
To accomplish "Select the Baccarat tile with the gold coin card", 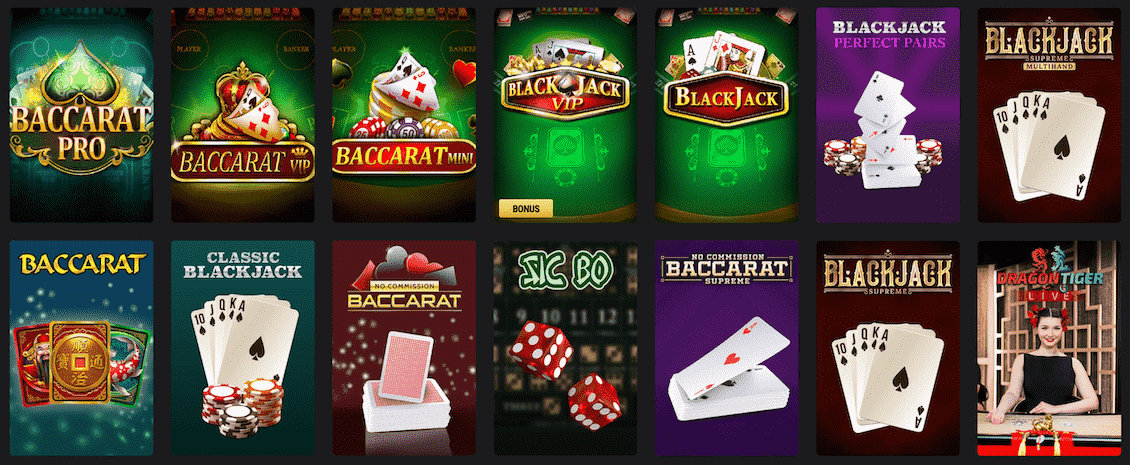I will [x=81, y=347].
